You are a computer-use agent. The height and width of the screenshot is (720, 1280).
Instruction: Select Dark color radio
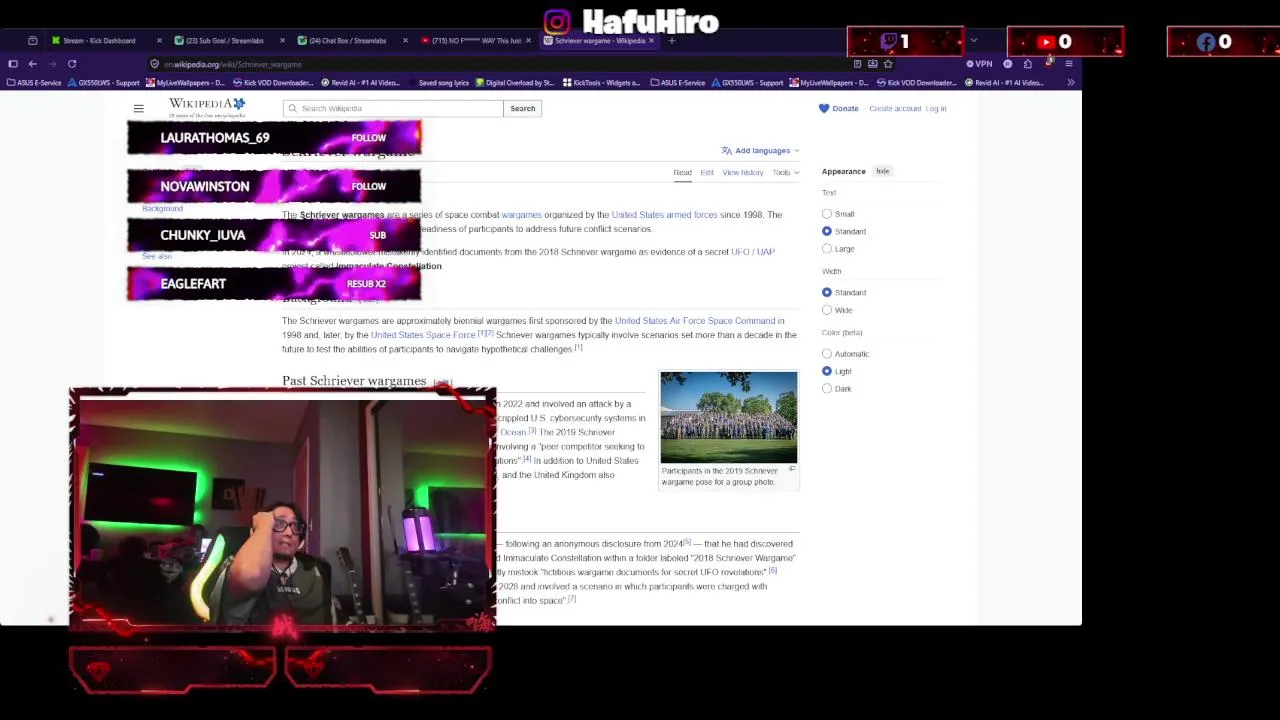pyautogui.click(x=827, y=389)
